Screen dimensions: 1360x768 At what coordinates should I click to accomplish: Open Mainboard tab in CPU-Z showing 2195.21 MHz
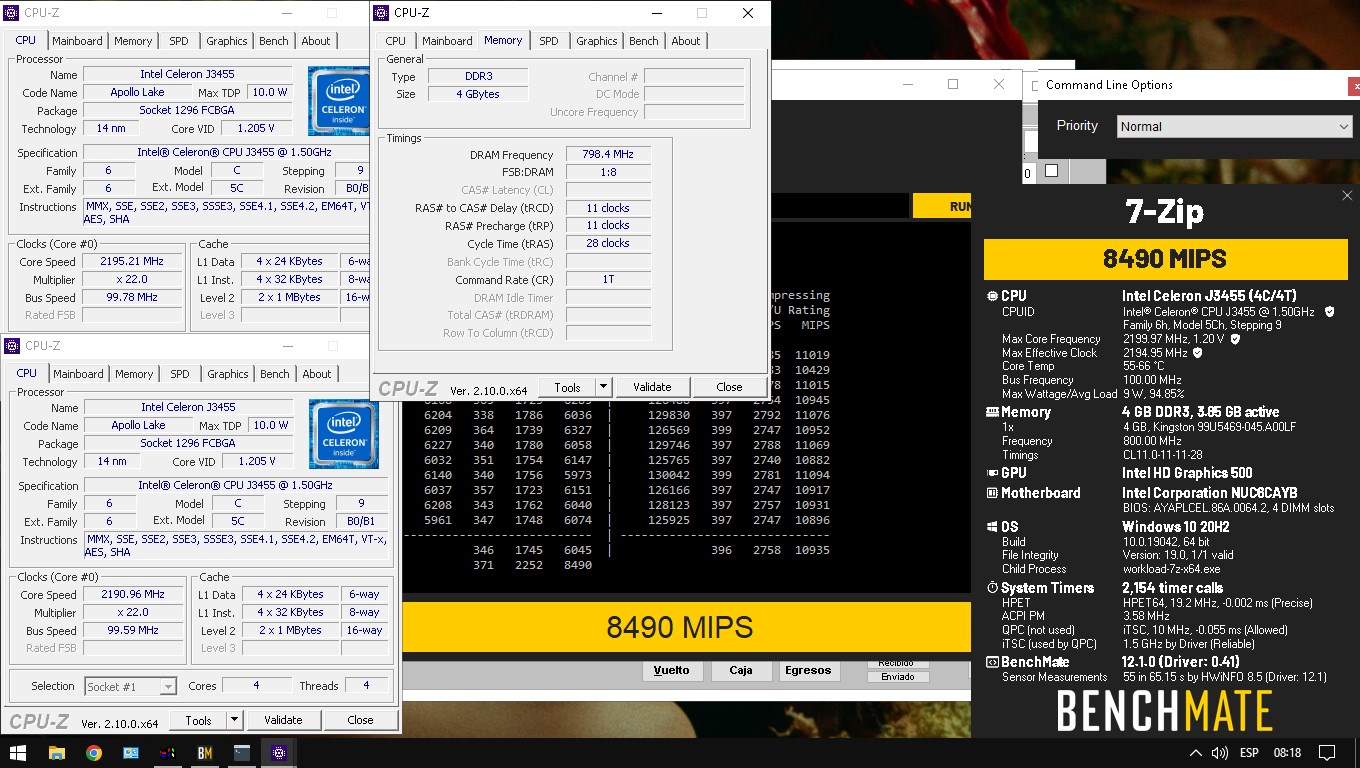click(x=77, y=41)
